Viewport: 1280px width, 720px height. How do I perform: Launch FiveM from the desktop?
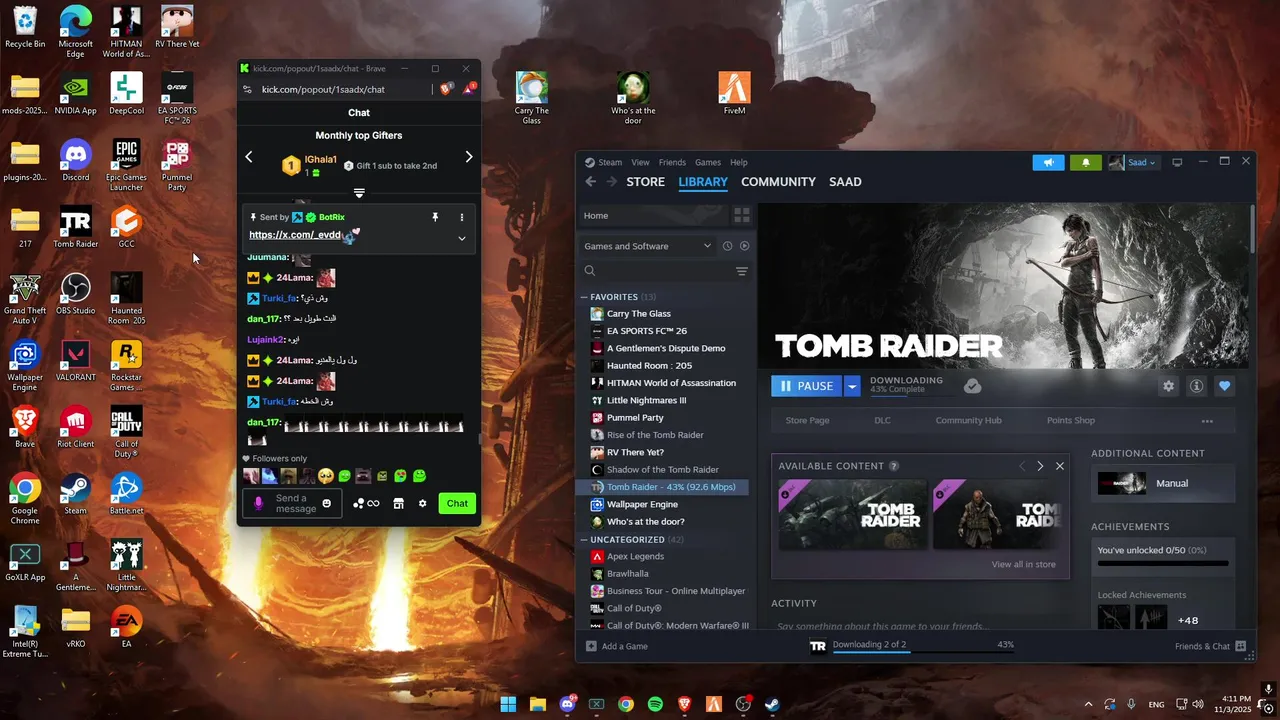coord(735,93)
